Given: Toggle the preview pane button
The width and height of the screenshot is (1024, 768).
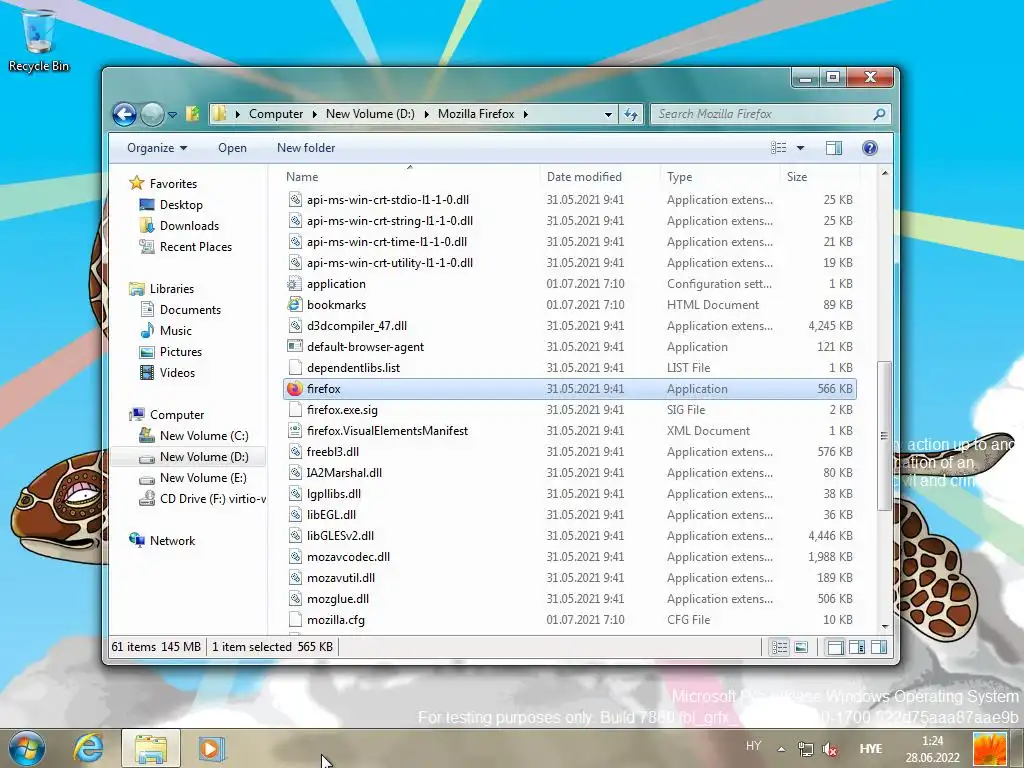Looking at the screenshot, I should pyautogui.click(x=834, y=148).
